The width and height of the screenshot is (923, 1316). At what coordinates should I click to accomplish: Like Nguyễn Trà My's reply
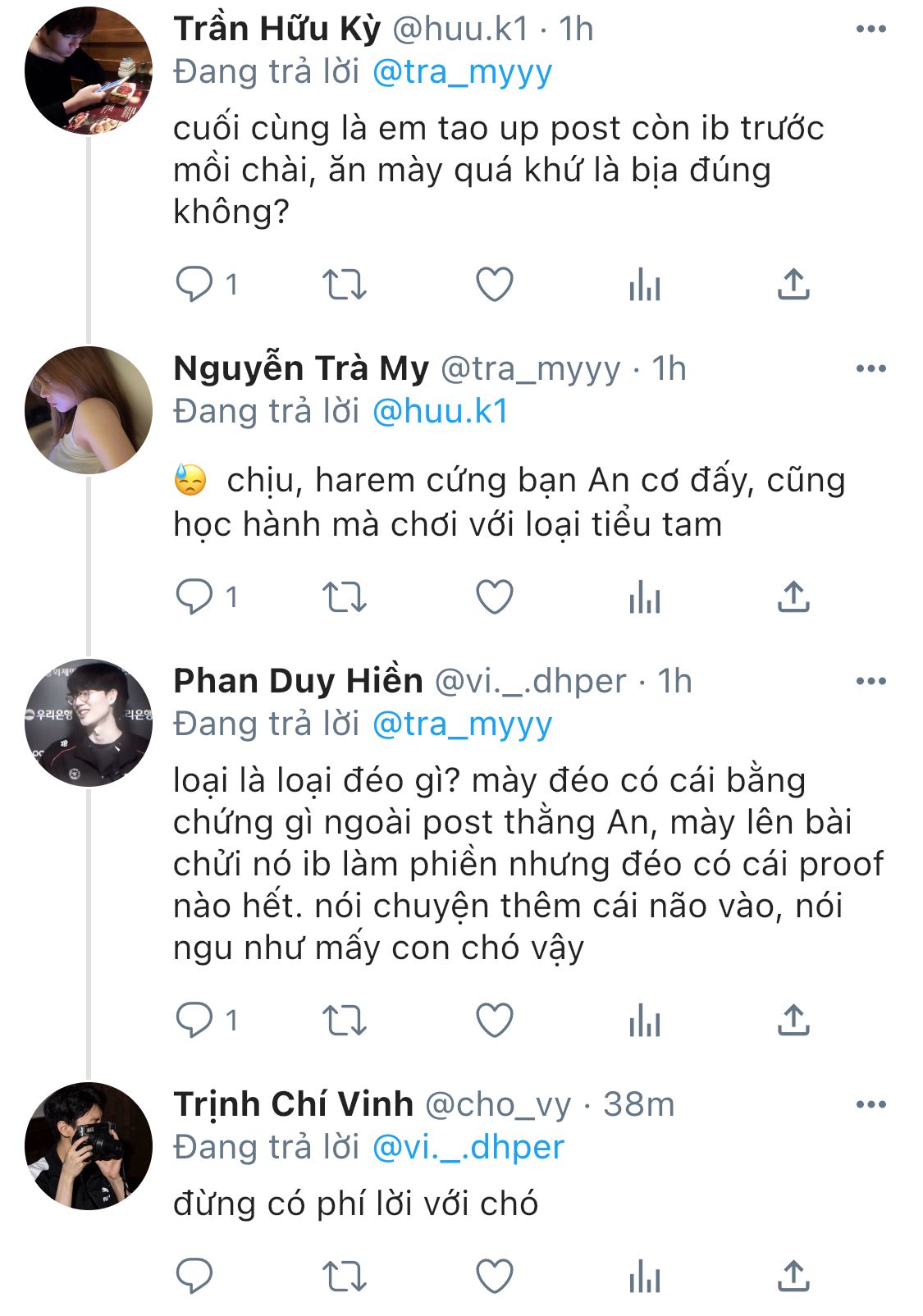[495, 596]
